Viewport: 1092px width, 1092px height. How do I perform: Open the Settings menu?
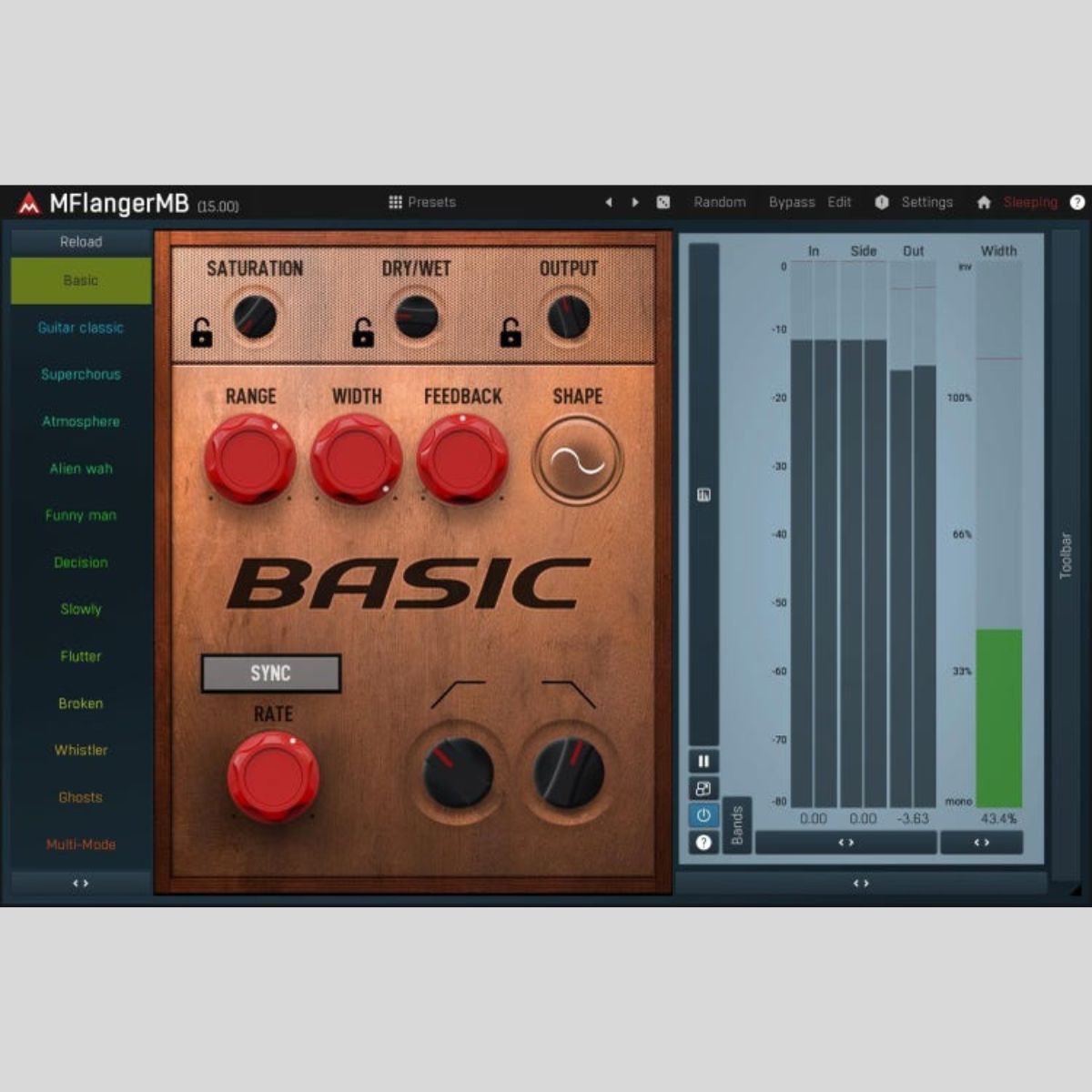(927, 202)
